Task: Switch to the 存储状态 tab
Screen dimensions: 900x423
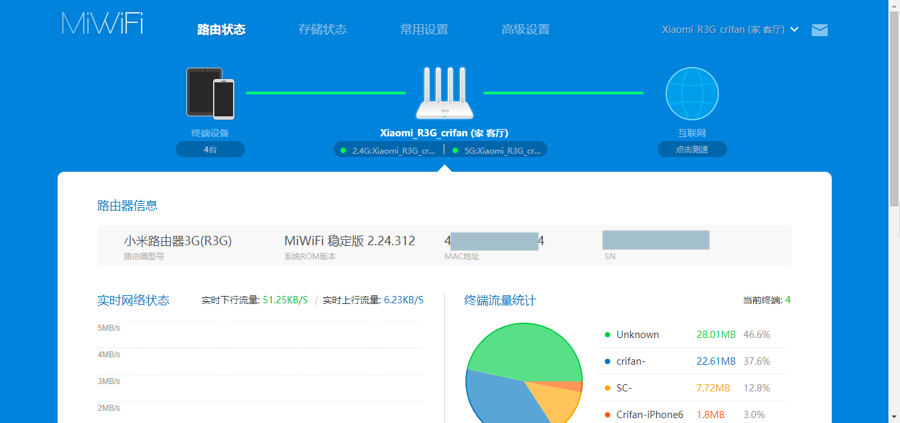Action: (x=323, y=30)
